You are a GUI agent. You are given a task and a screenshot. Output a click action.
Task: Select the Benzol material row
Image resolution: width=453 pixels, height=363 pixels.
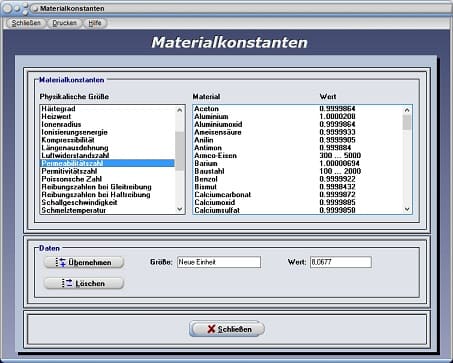pos(298,179)
